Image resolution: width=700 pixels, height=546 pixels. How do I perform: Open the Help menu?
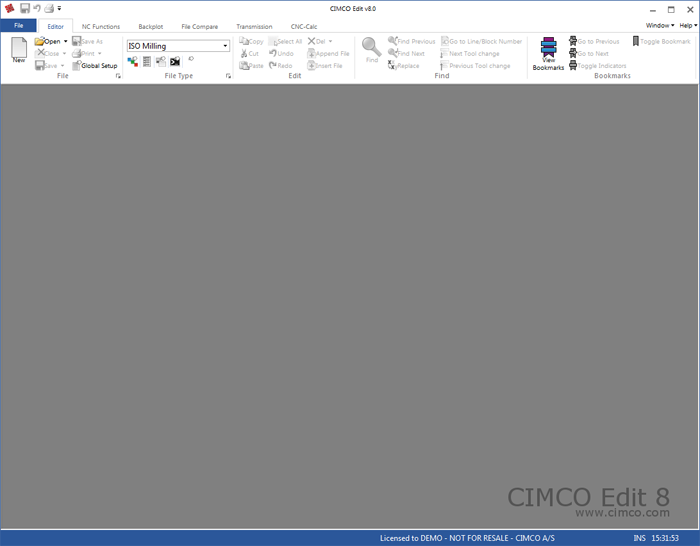[x=688, y=25]
